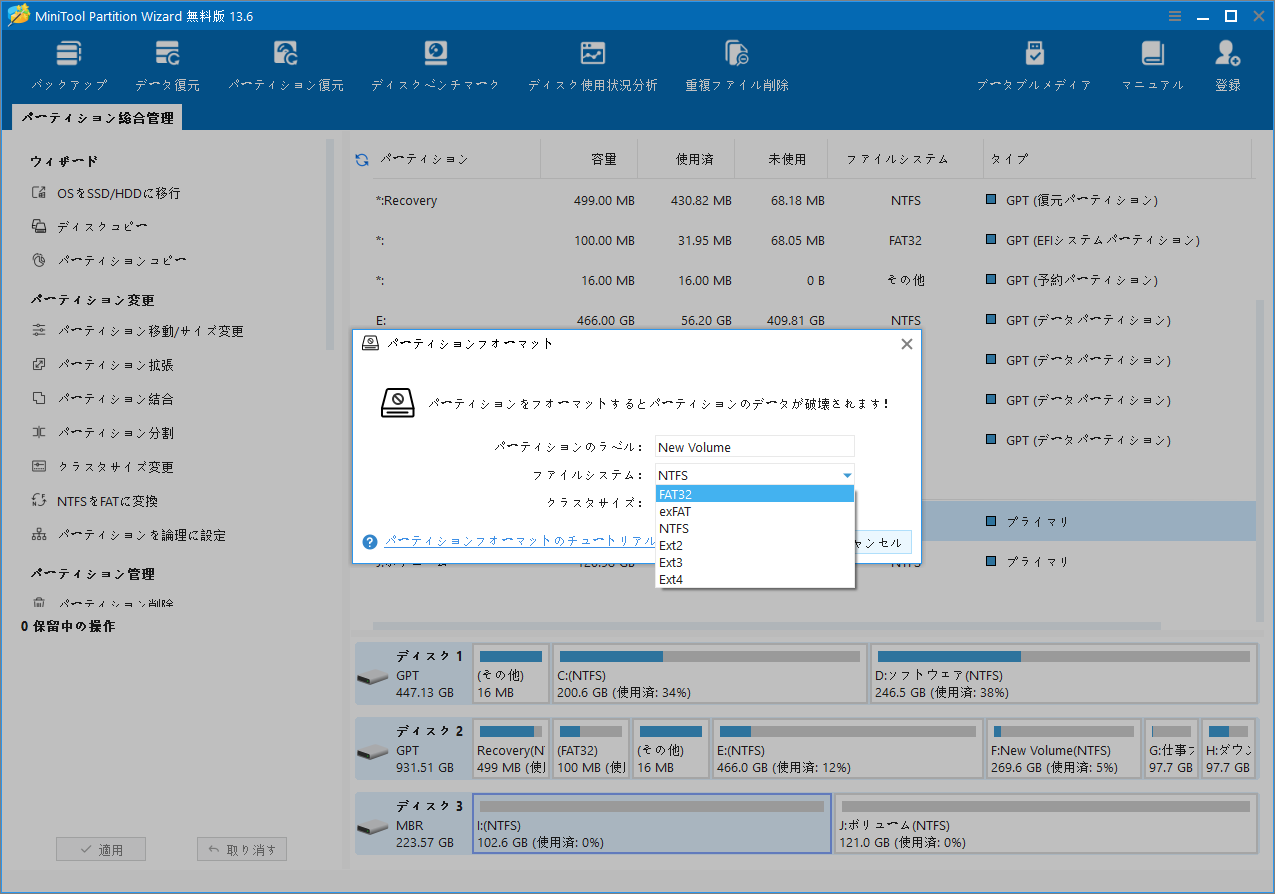Choose パーティション移動/サイズ変更 option
Viewport: 1275px width, 894px height.
pyautogui.click(x=150, y=331)
